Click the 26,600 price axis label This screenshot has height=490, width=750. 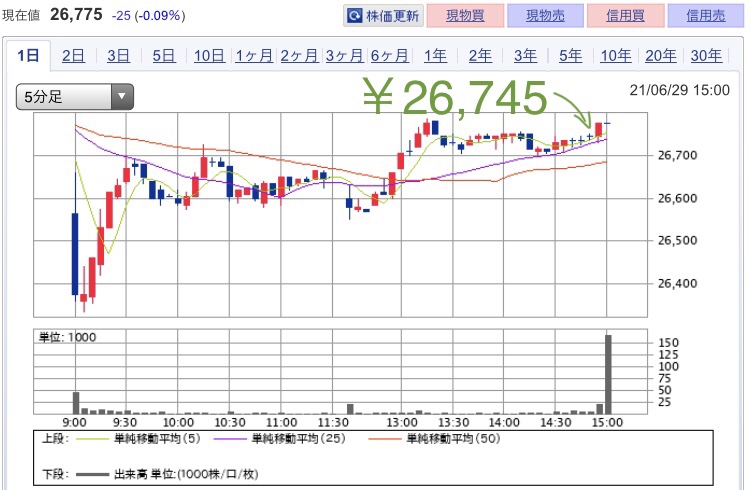(x=677, y=198)
